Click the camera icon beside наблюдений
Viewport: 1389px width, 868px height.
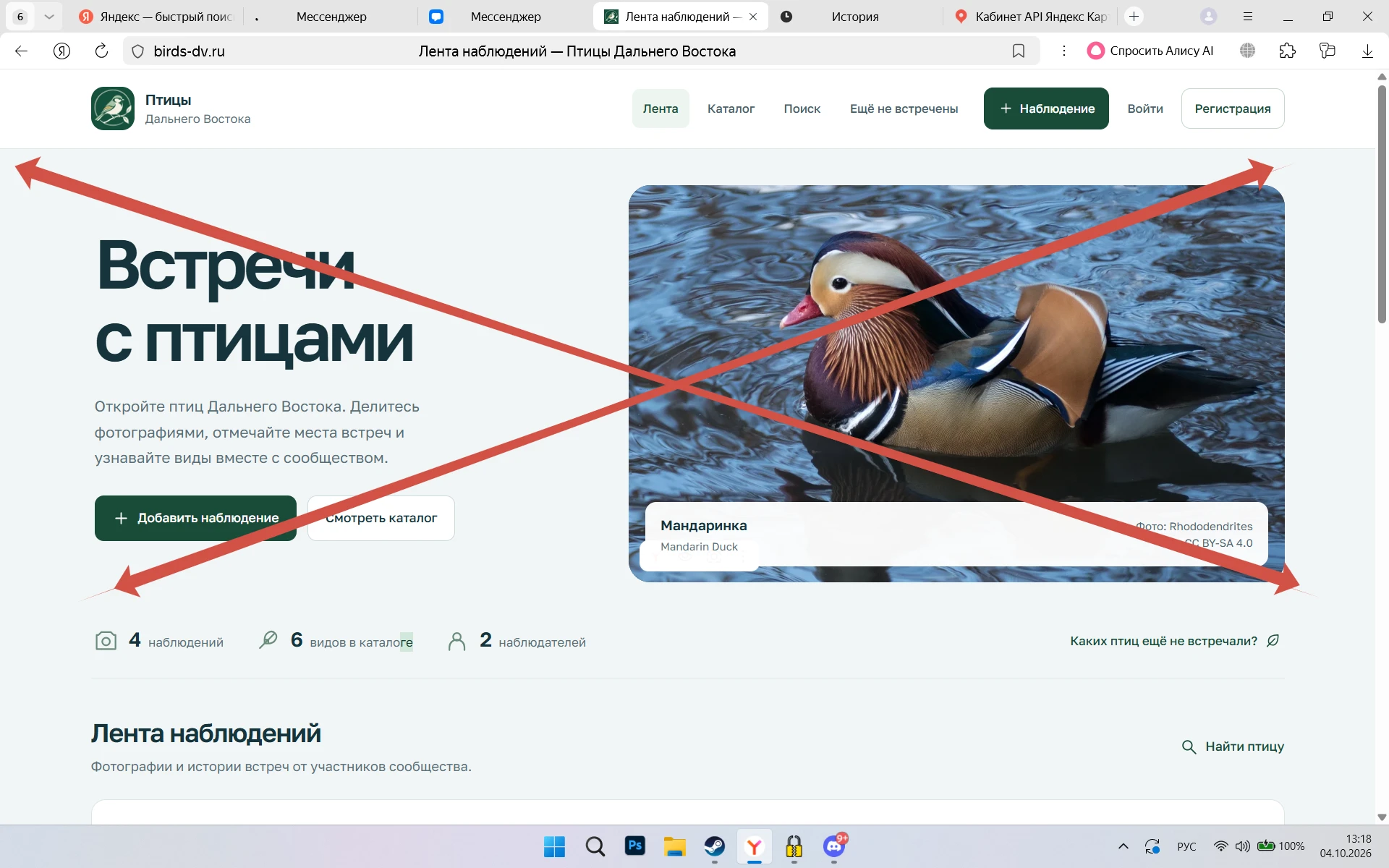click(106, 641)
